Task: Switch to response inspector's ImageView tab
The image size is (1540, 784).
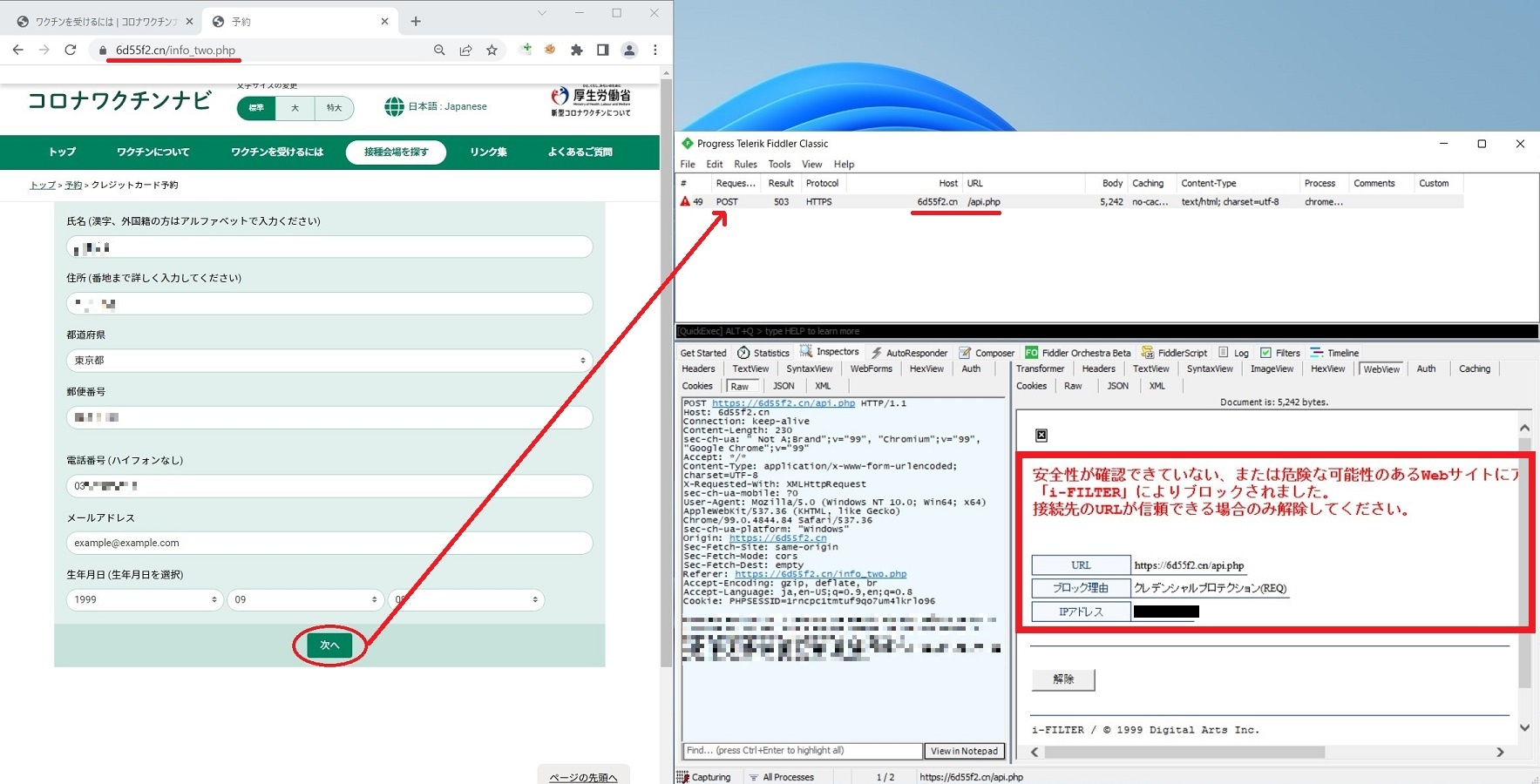Action: coord(1272,368)
